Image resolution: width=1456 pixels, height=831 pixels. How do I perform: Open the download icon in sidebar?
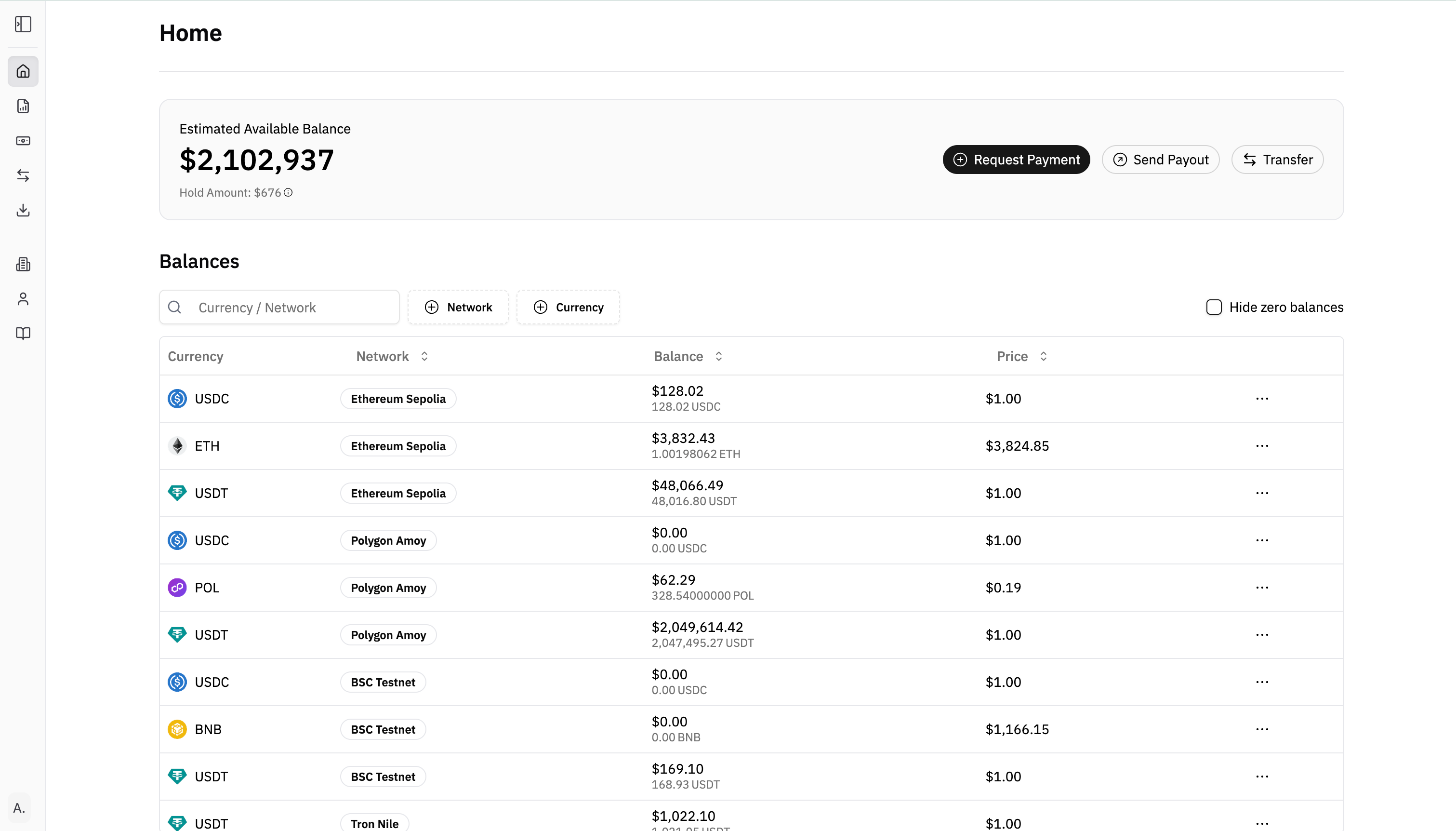pos(23,210)
